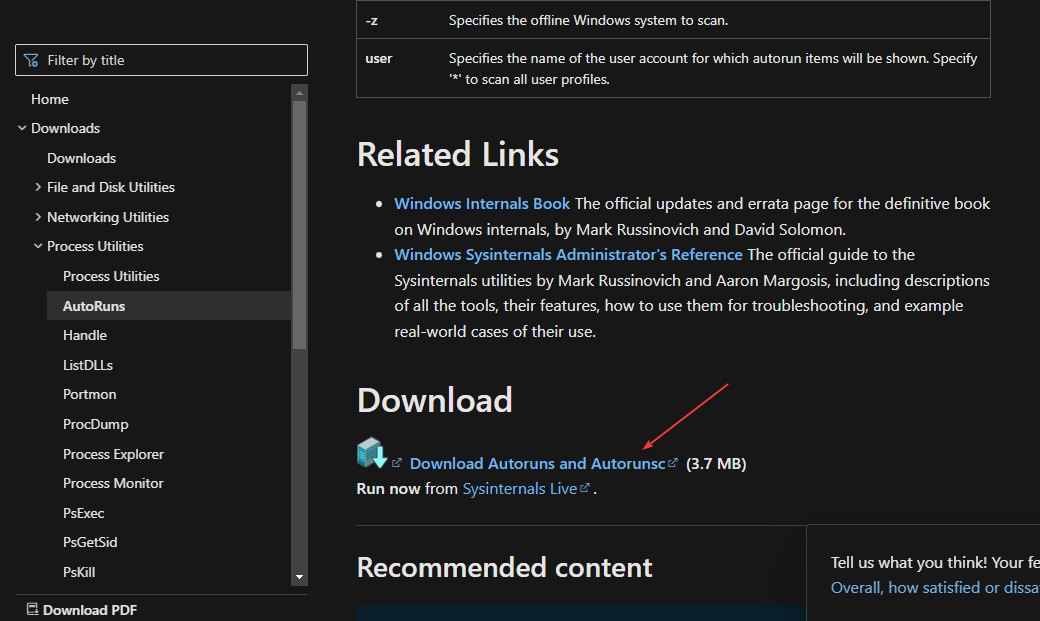The image size is (1040, 621).
Task: Expand Networking Utilities chevron
Action: click(38, 217)
